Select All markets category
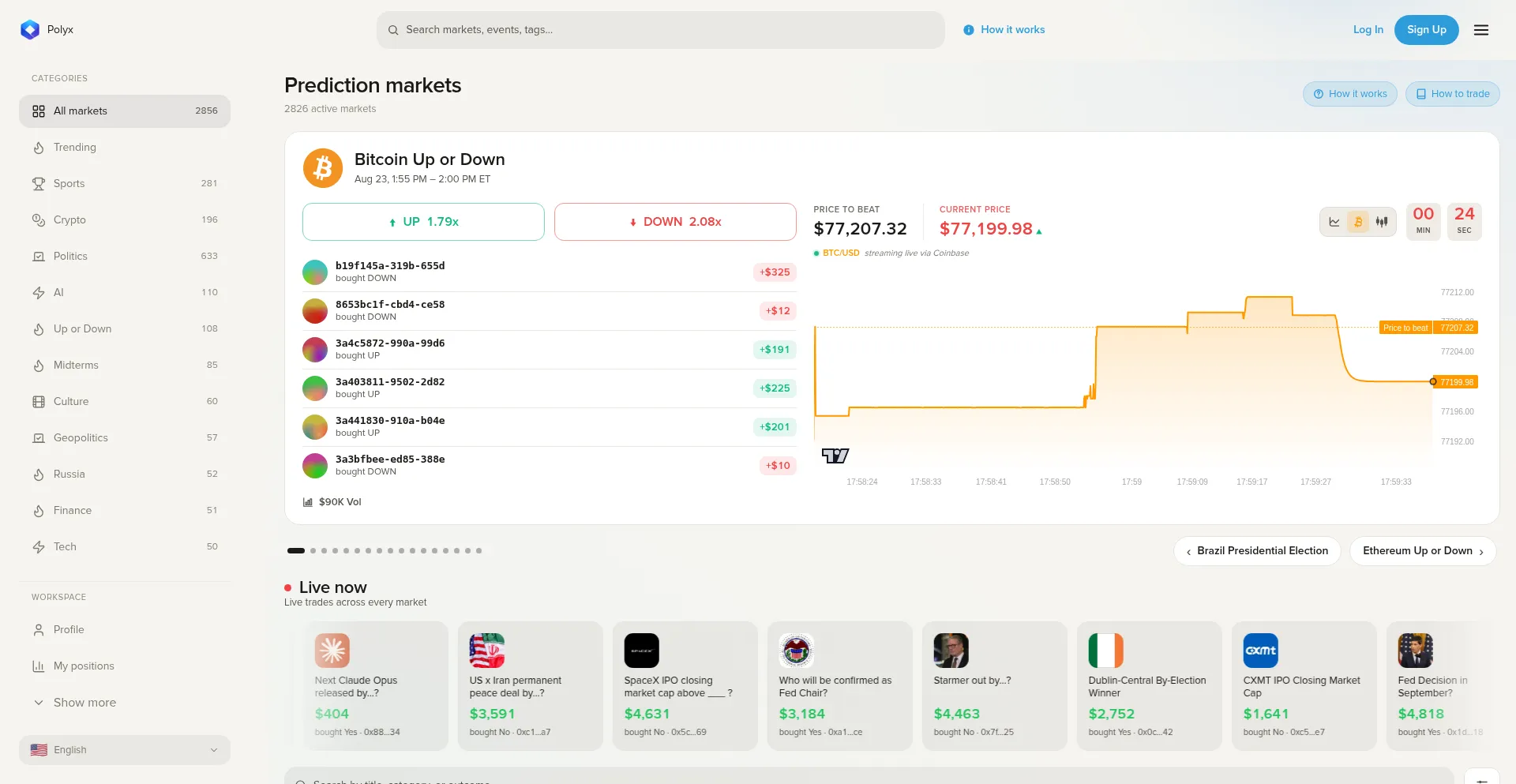This screenshot has height=784, width=1516. (125, 111)
